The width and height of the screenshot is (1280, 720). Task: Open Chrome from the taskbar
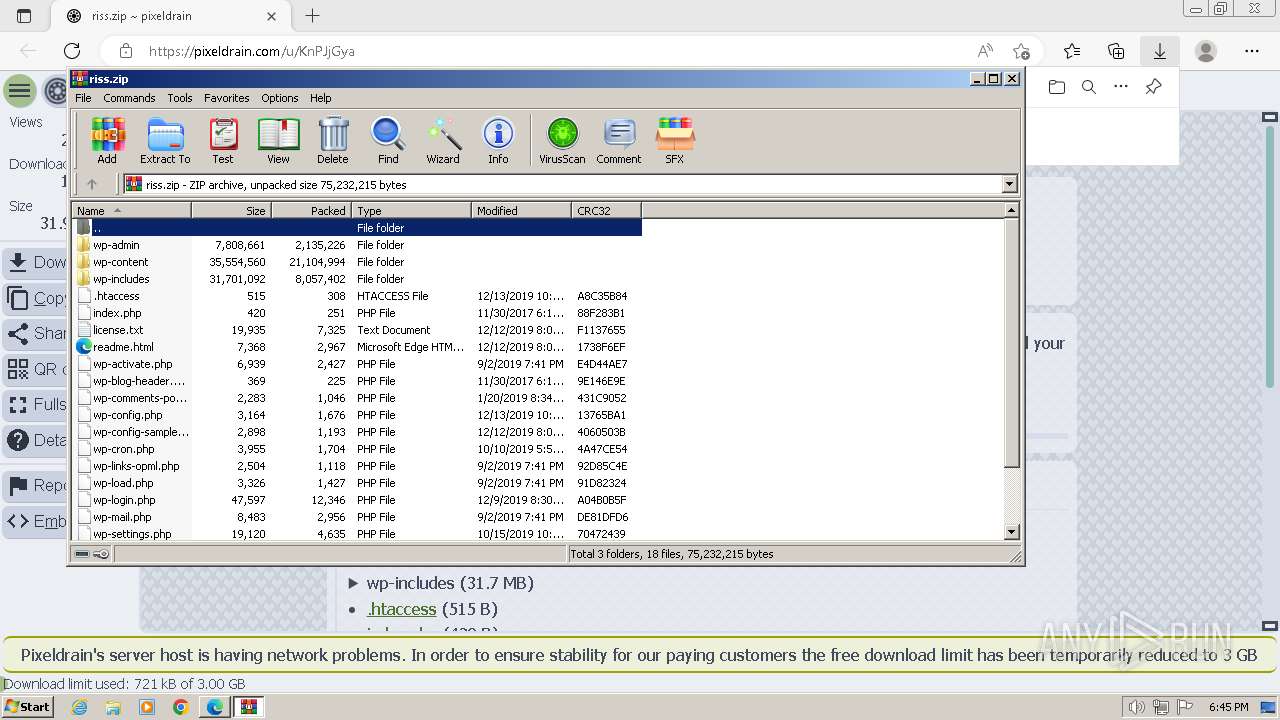click(x=180, y=707)
